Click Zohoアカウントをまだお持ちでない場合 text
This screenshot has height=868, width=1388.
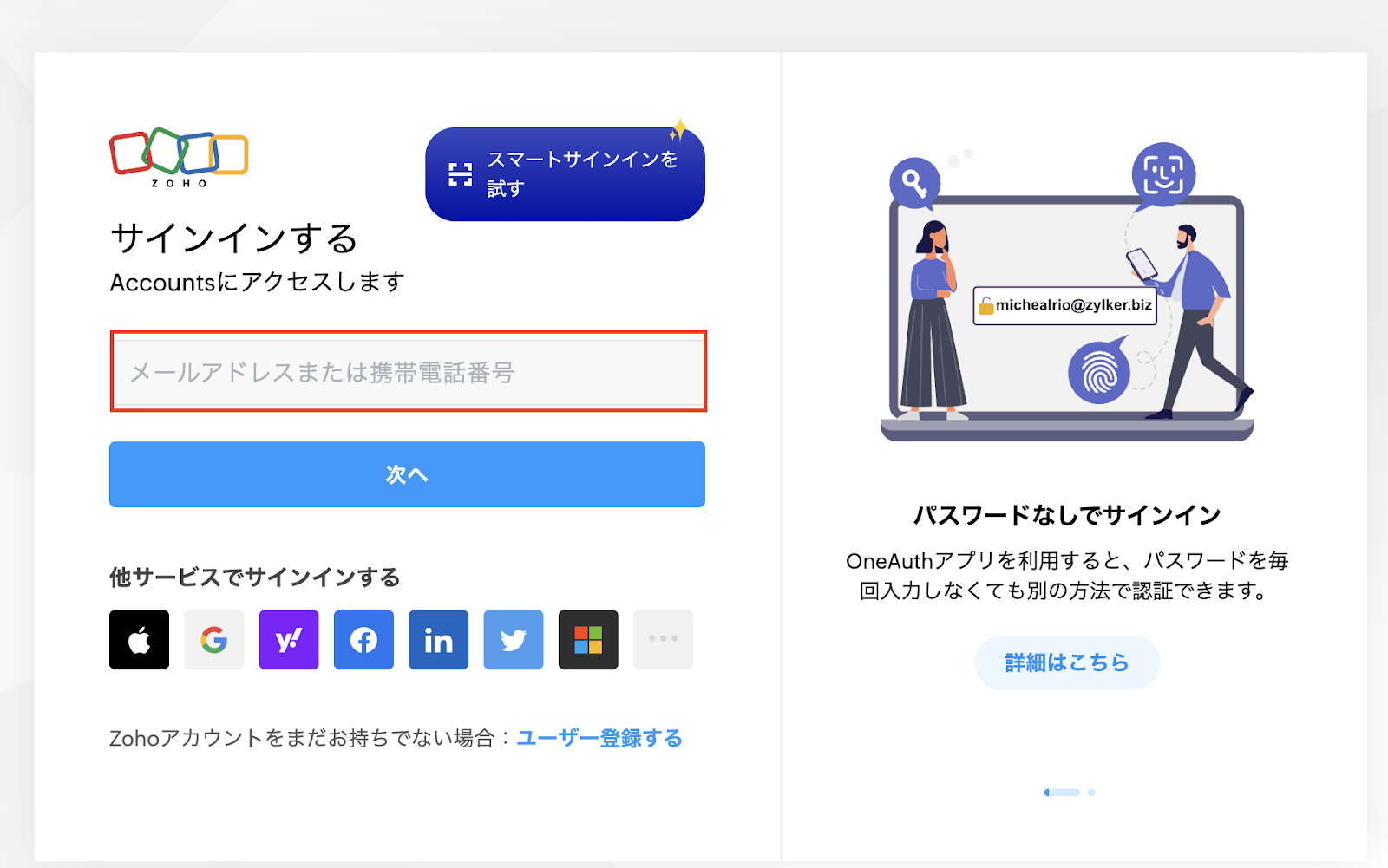(x=302, y=738)
